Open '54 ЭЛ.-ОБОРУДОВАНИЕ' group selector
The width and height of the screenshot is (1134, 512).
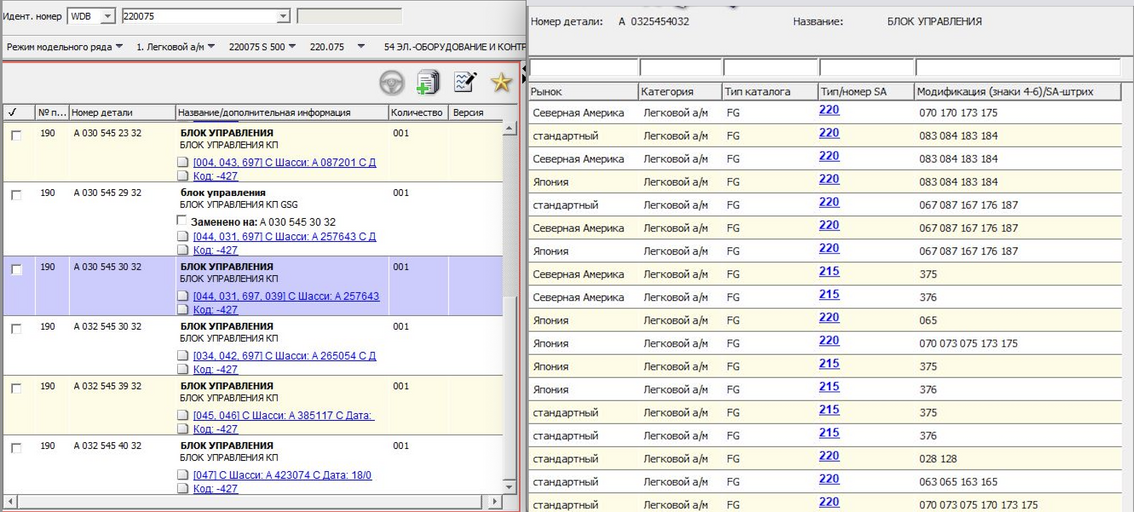453,46
